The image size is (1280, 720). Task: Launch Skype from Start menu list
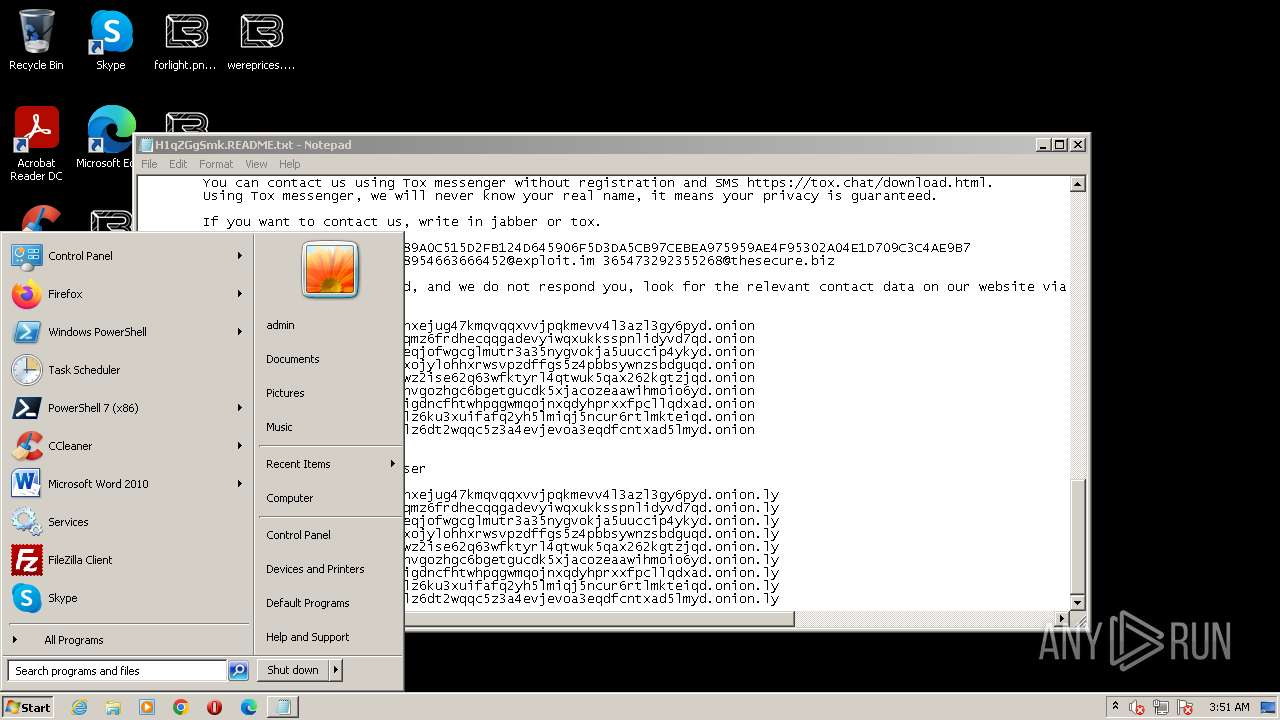(128, 598)
